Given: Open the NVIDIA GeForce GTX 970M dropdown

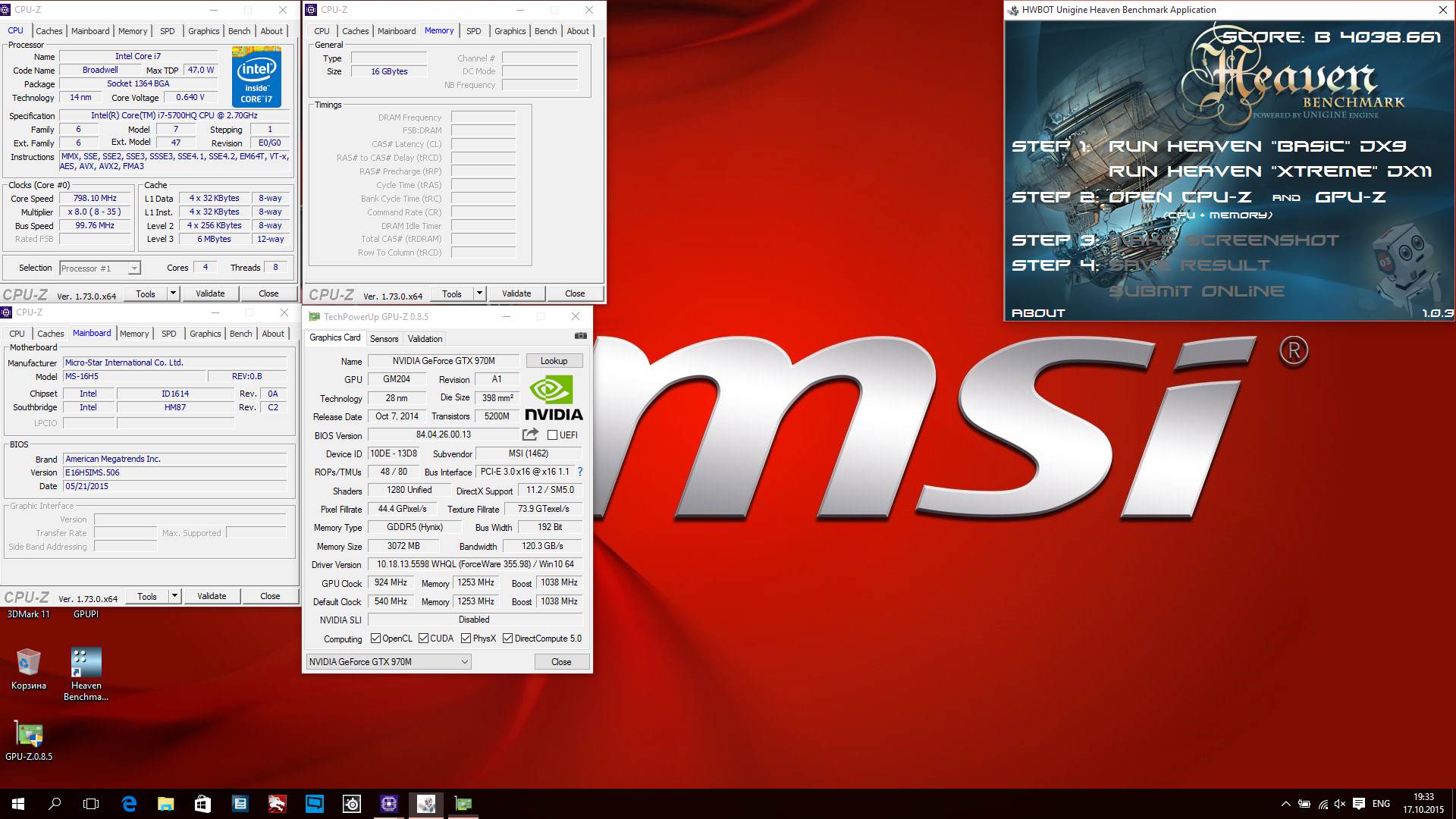Looking at the screenshot, I should pos(388,662).
